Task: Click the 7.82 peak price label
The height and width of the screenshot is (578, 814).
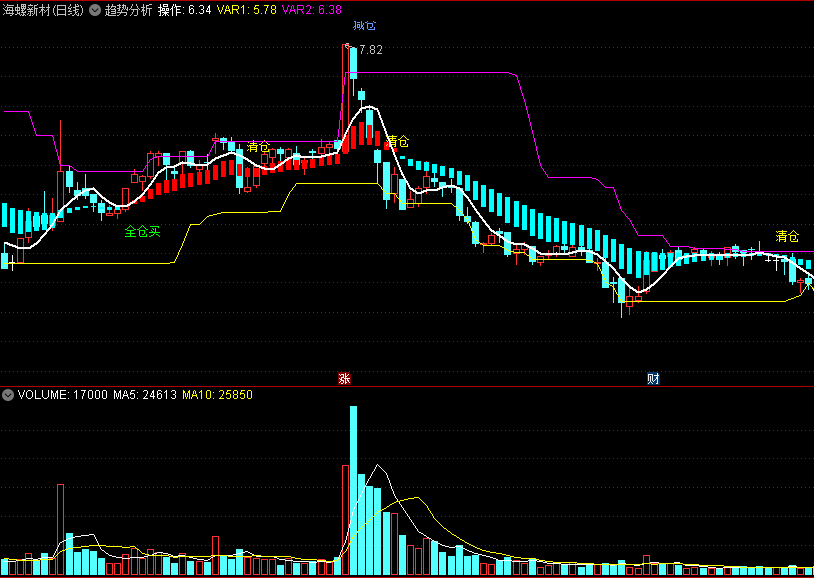Action: point(371,50)
